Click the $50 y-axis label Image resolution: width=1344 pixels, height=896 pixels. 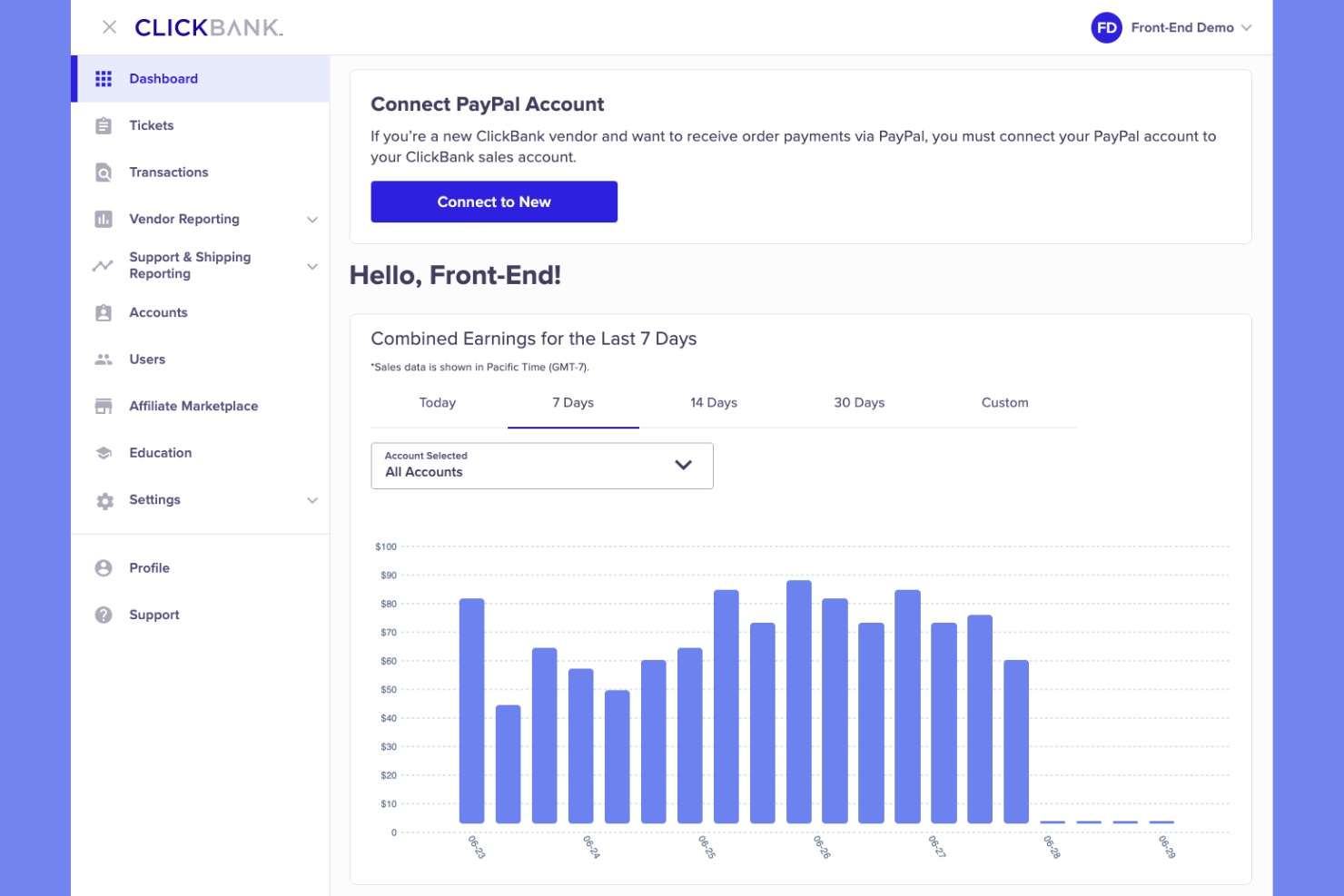coord(389,690)
